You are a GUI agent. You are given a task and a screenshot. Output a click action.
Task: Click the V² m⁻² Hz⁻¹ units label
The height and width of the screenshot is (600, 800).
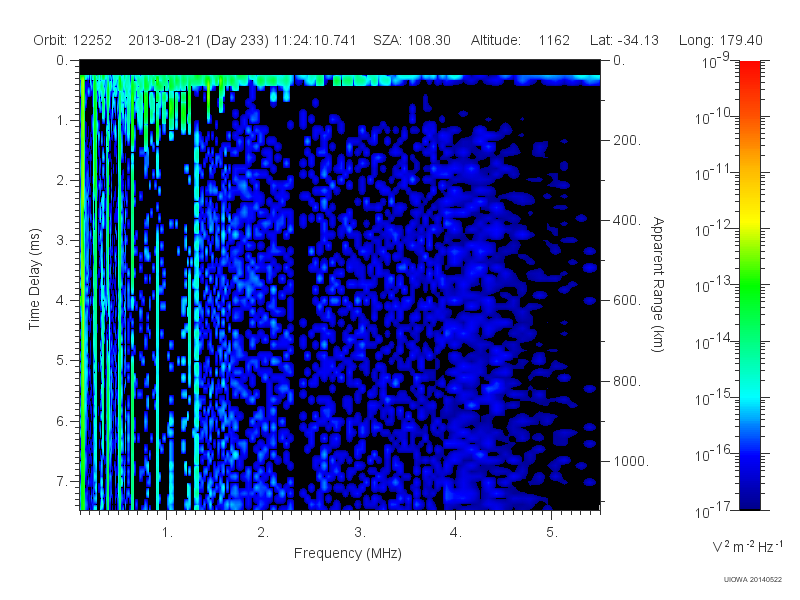[747, 546]
